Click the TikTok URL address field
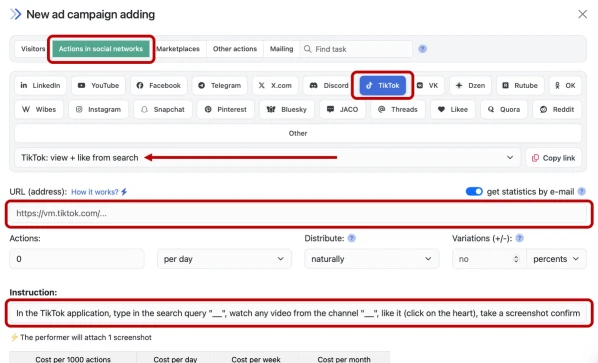The width and height of the screenshot is (598, 363). (x=298, y=214)
